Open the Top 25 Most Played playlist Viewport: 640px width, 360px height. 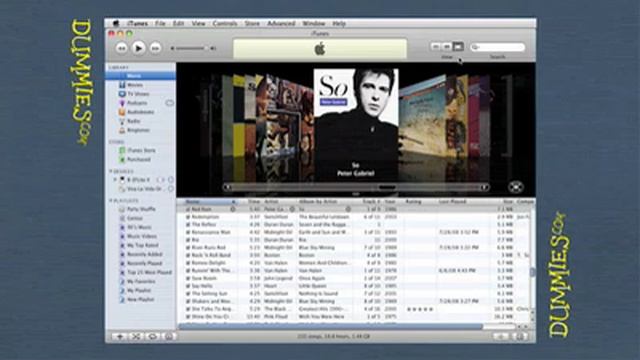coord(149,272)
